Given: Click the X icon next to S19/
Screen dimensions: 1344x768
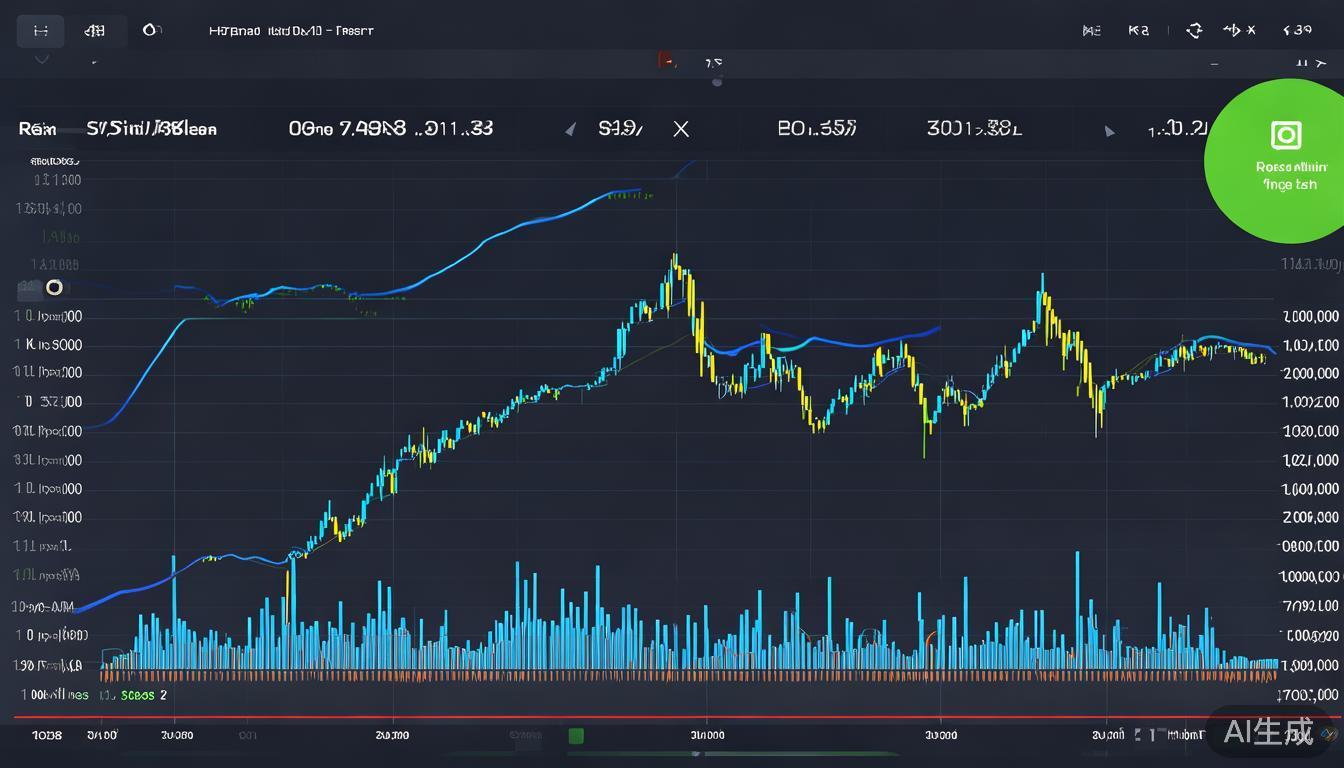Looking at the screenshot, I should point(681,129).
